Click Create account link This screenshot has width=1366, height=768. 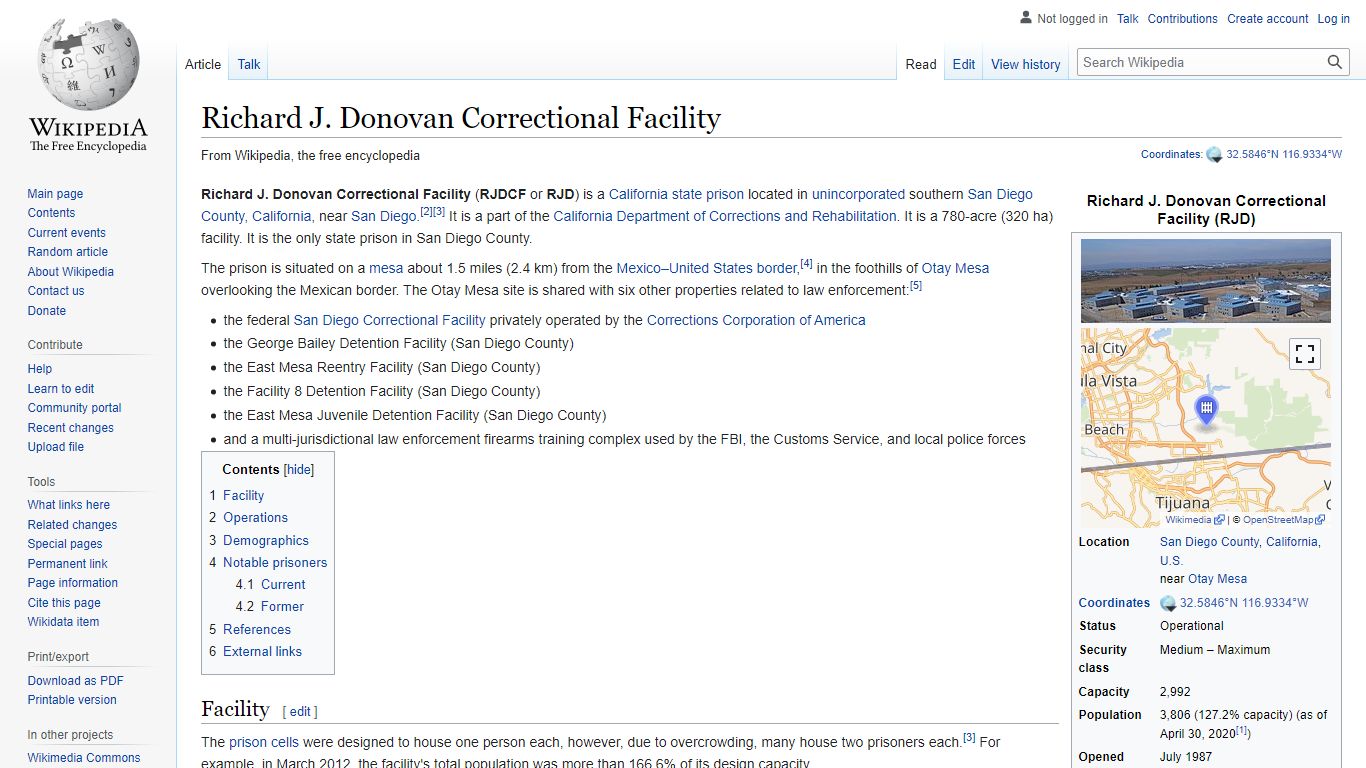[1268, 19]
